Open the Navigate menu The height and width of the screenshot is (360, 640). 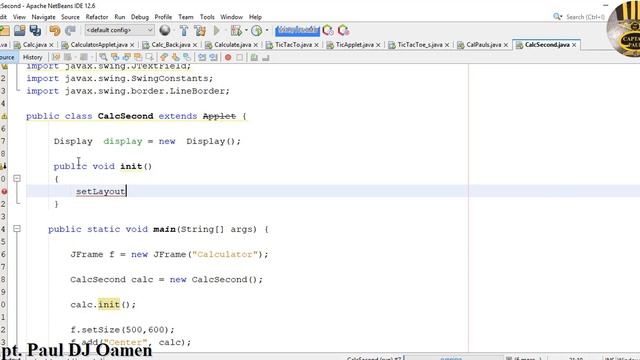click(x=43, y=17)
